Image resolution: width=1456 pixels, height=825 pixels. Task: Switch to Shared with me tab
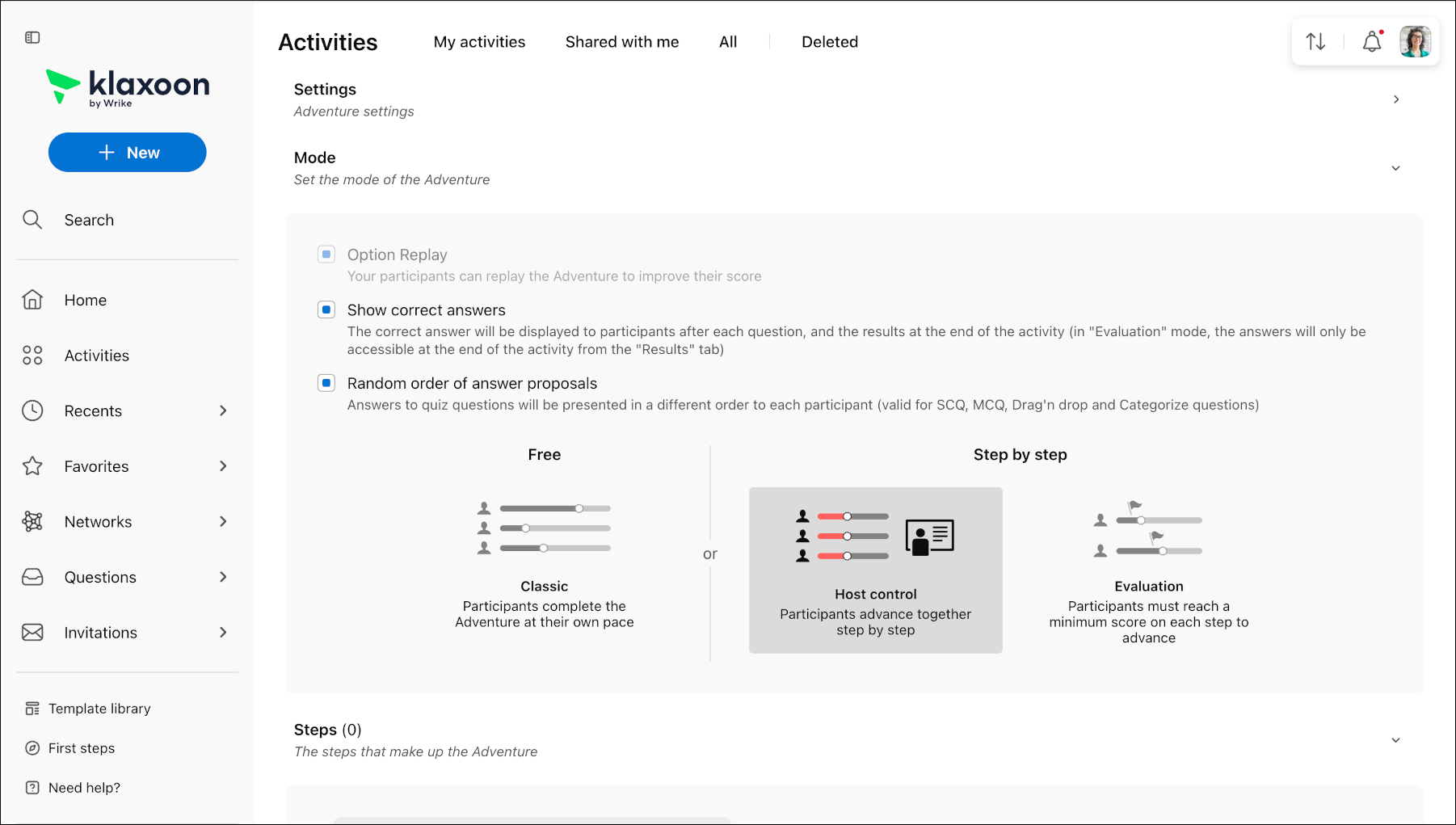click(x=622, y=42)
